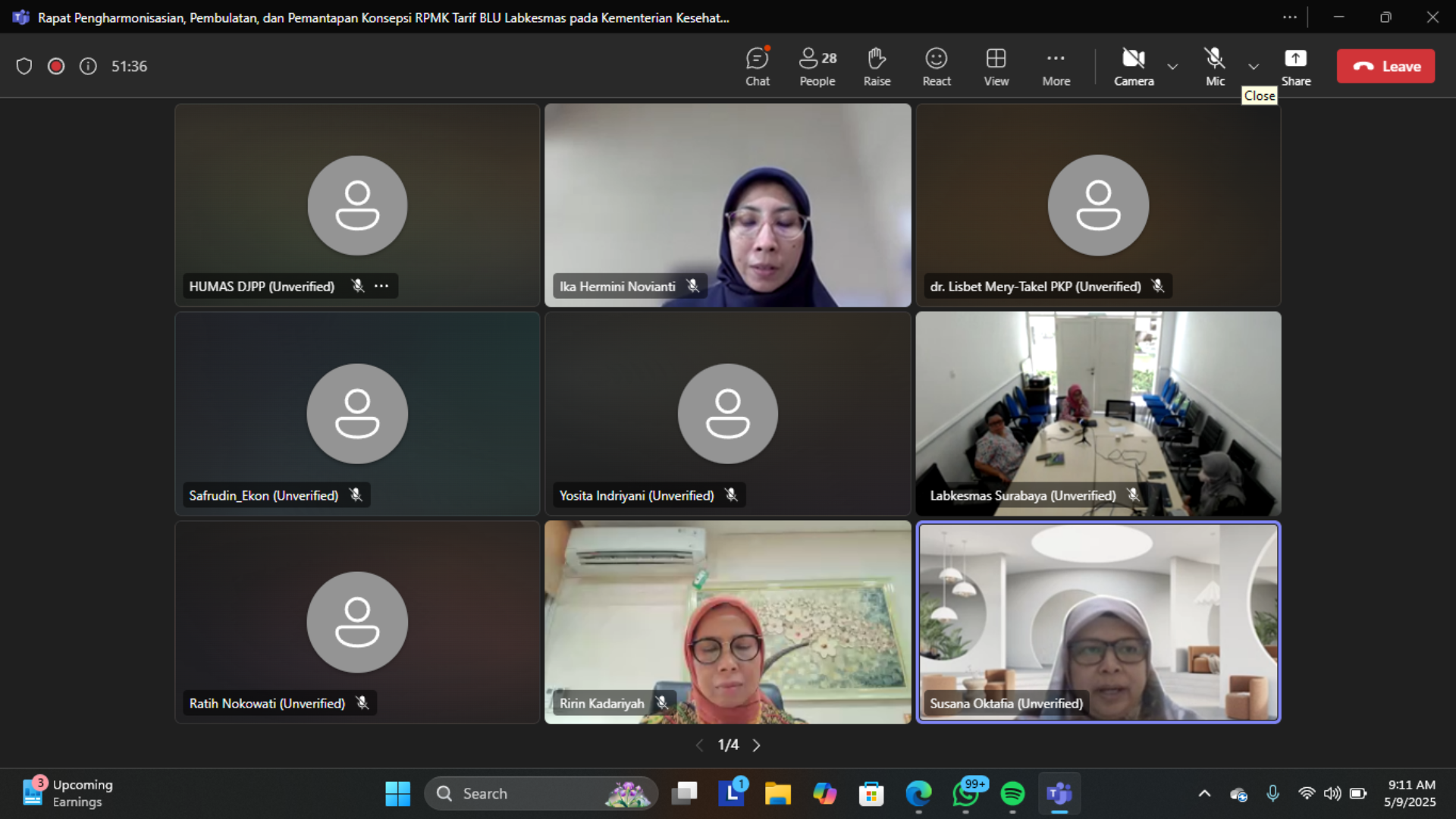This screenshot has width=1456, height=819.
Task: Open WhatsApp from the taskbar
Action: 965,794
